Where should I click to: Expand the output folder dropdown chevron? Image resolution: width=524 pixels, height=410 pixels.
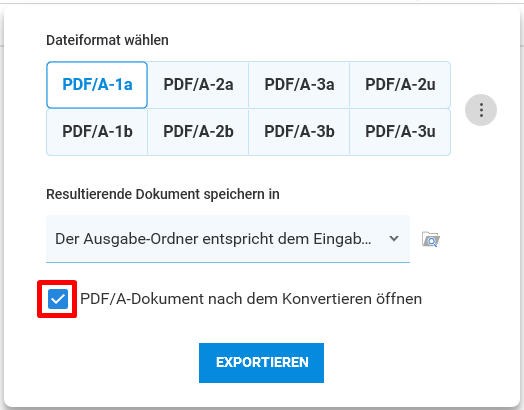(x=394, y=239)
